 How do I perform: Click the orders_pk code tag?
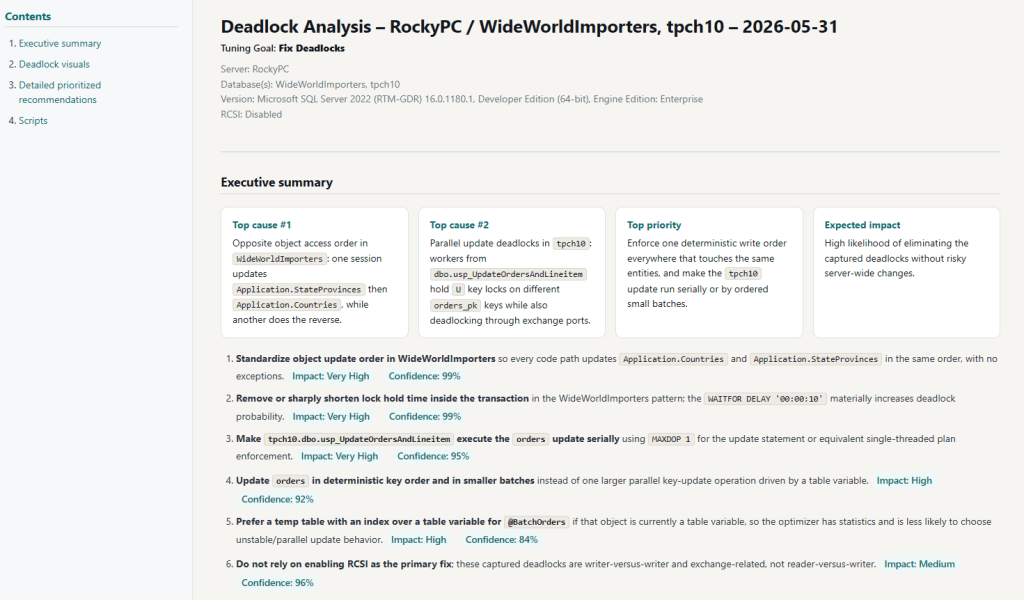[x=455, y=306]
